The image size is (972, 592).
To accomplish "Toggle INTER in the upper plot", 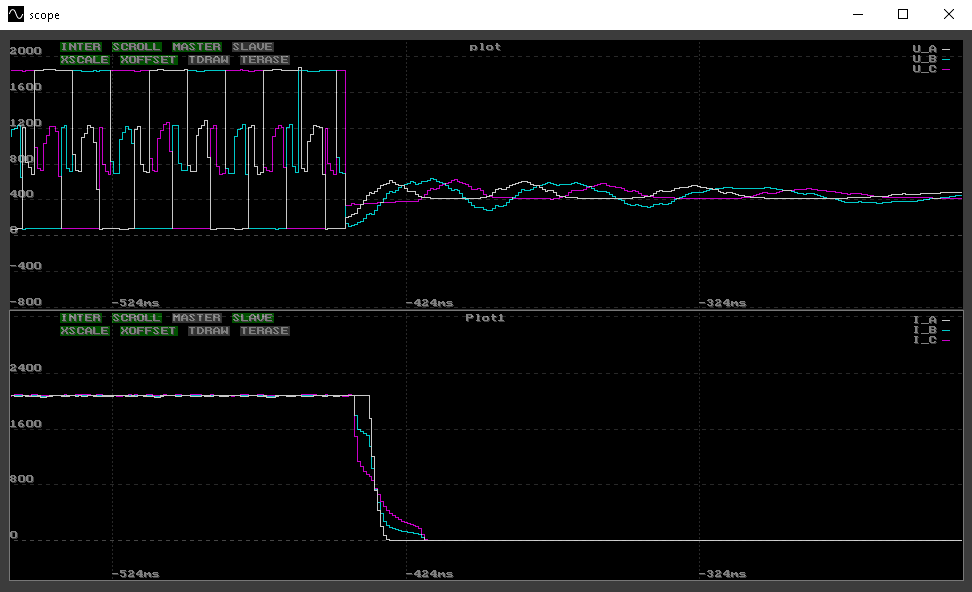I will [x=81, y=47].
